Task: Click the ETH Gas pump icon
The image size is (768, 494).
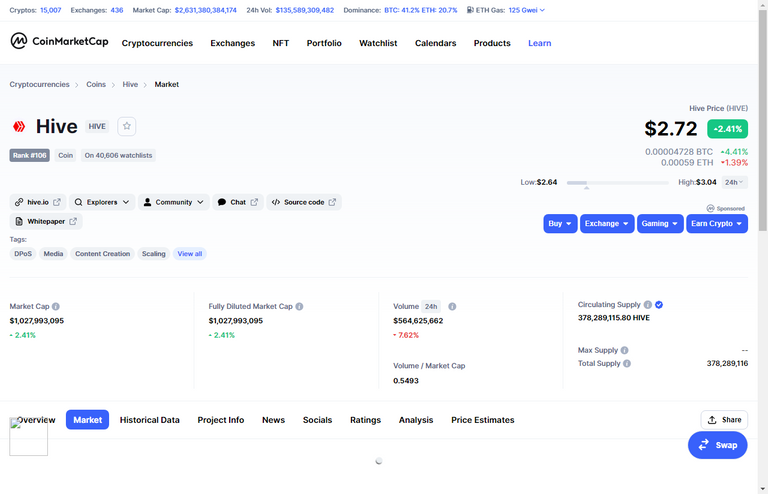Action: (470, 10)
